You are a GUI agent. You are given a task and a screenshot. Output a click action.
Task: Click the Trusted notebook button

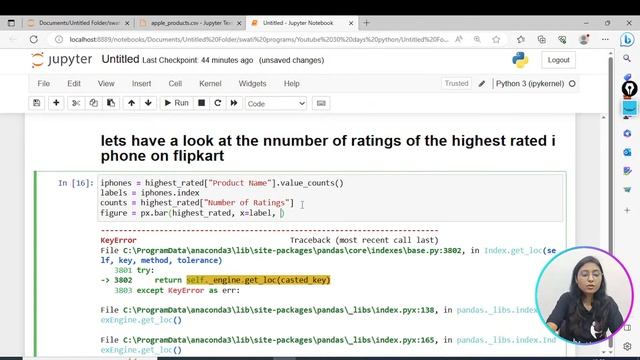click(456, 84)
